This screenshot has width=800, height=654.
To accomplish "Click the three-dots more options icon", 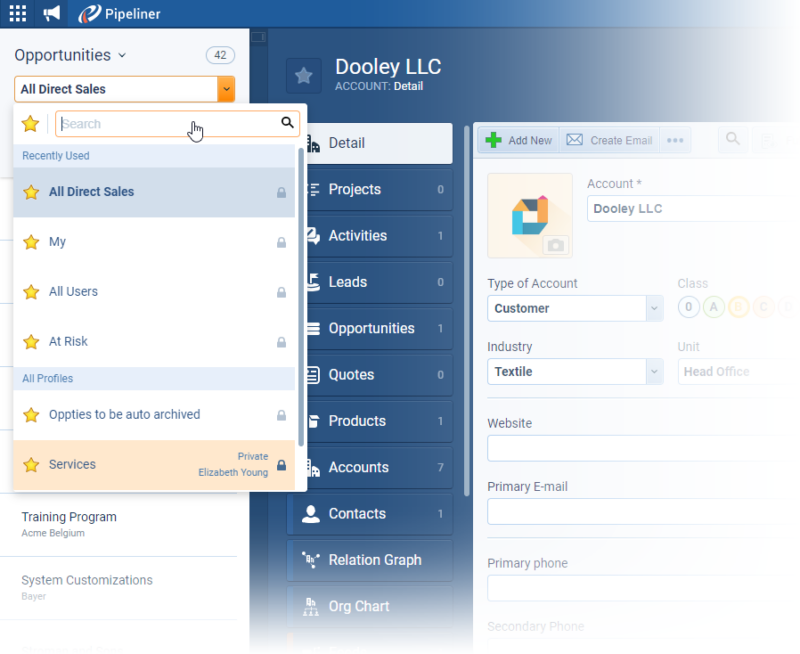I will 675,140.
